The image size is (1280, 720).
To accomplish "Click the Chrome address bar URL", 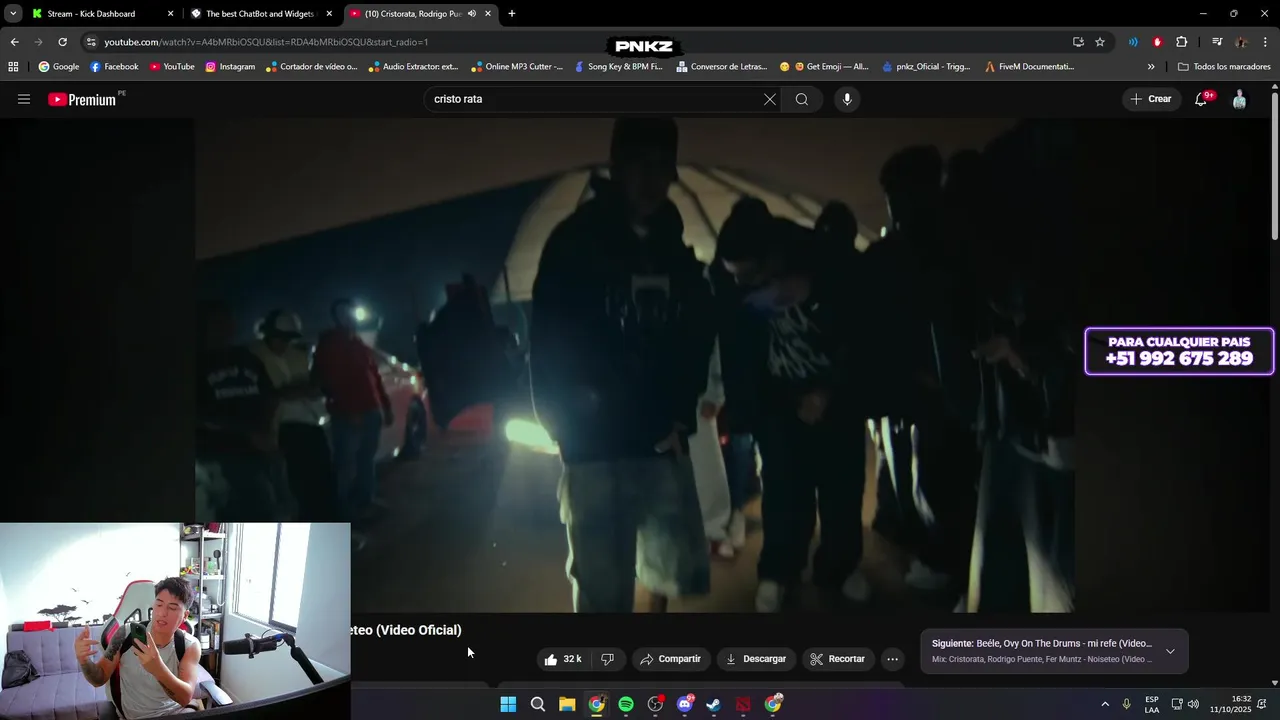I will point(266,42).
